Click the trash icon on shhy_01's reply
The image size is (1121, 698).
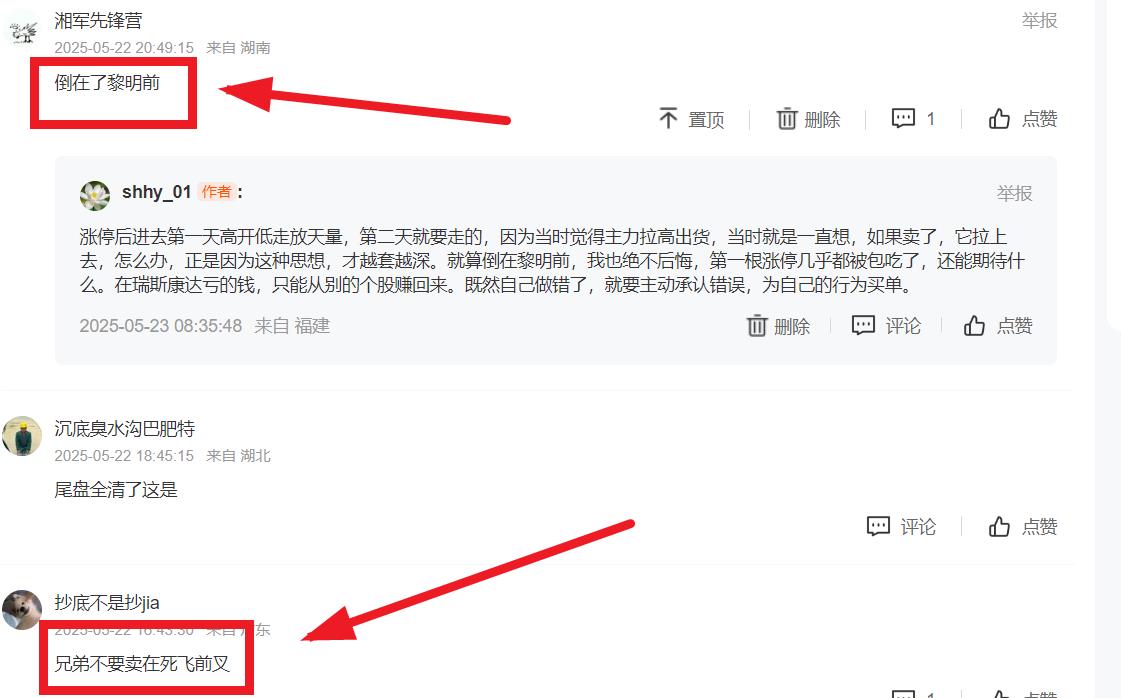pyautogui.click(x=757, y=325)
